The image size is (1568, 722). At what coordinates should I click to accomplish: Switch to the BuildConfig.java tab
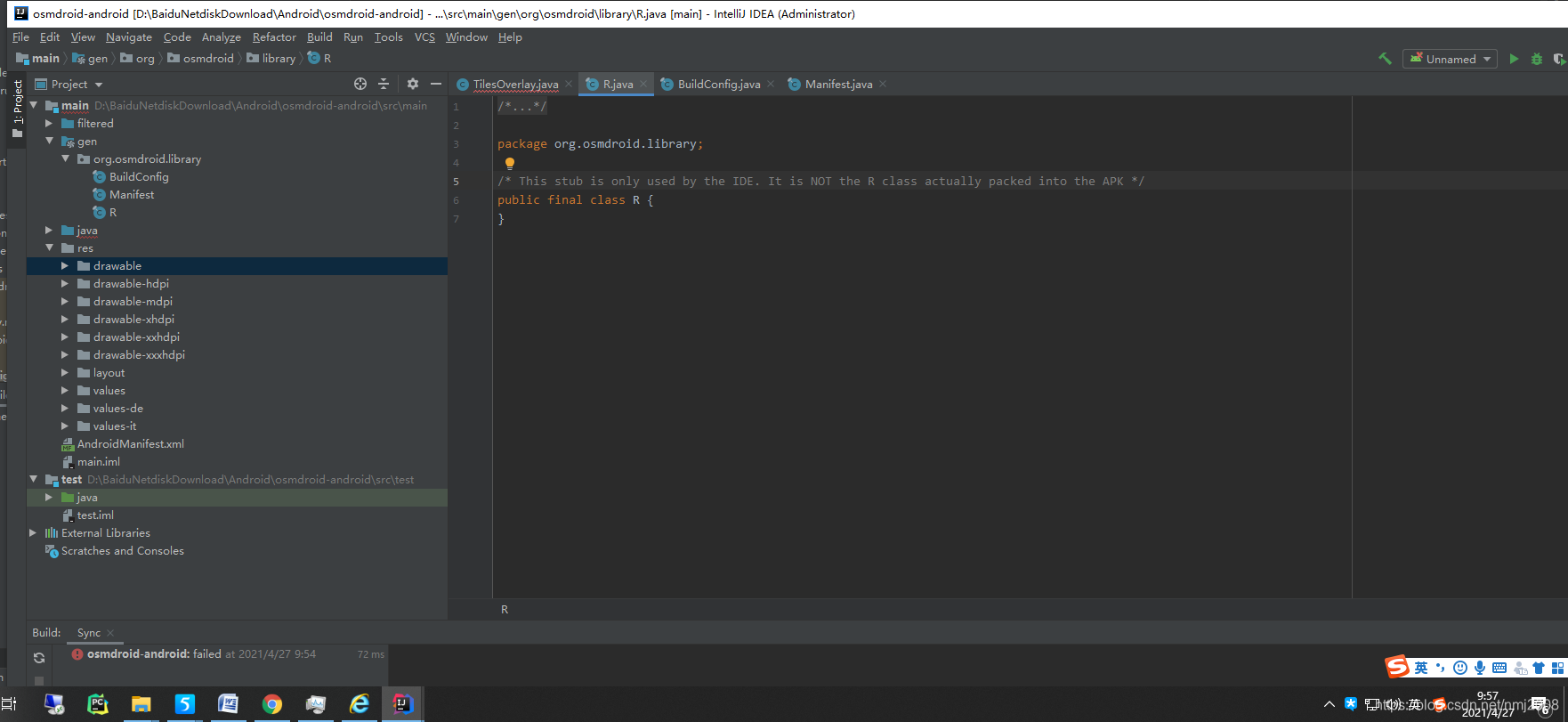click(719, 85)
